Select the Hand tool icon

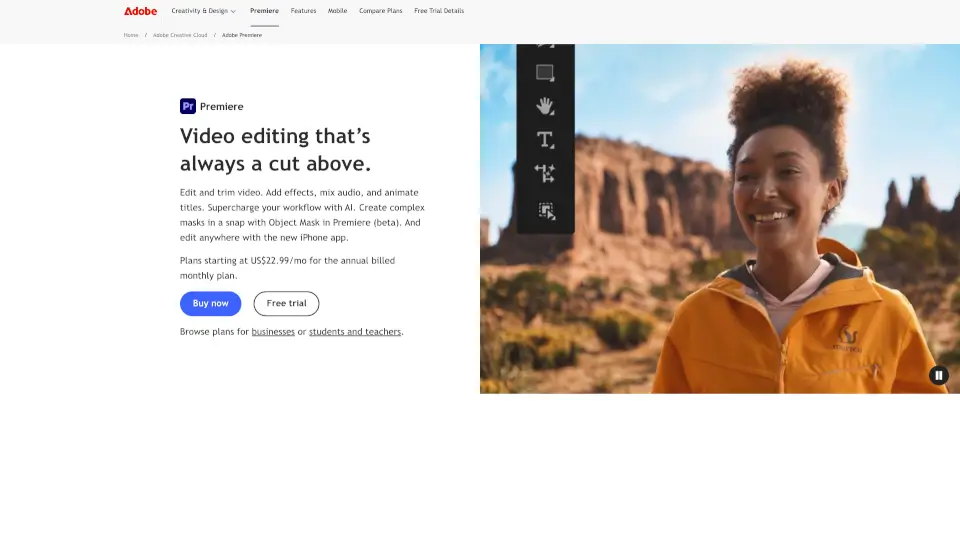coord(545,106)
